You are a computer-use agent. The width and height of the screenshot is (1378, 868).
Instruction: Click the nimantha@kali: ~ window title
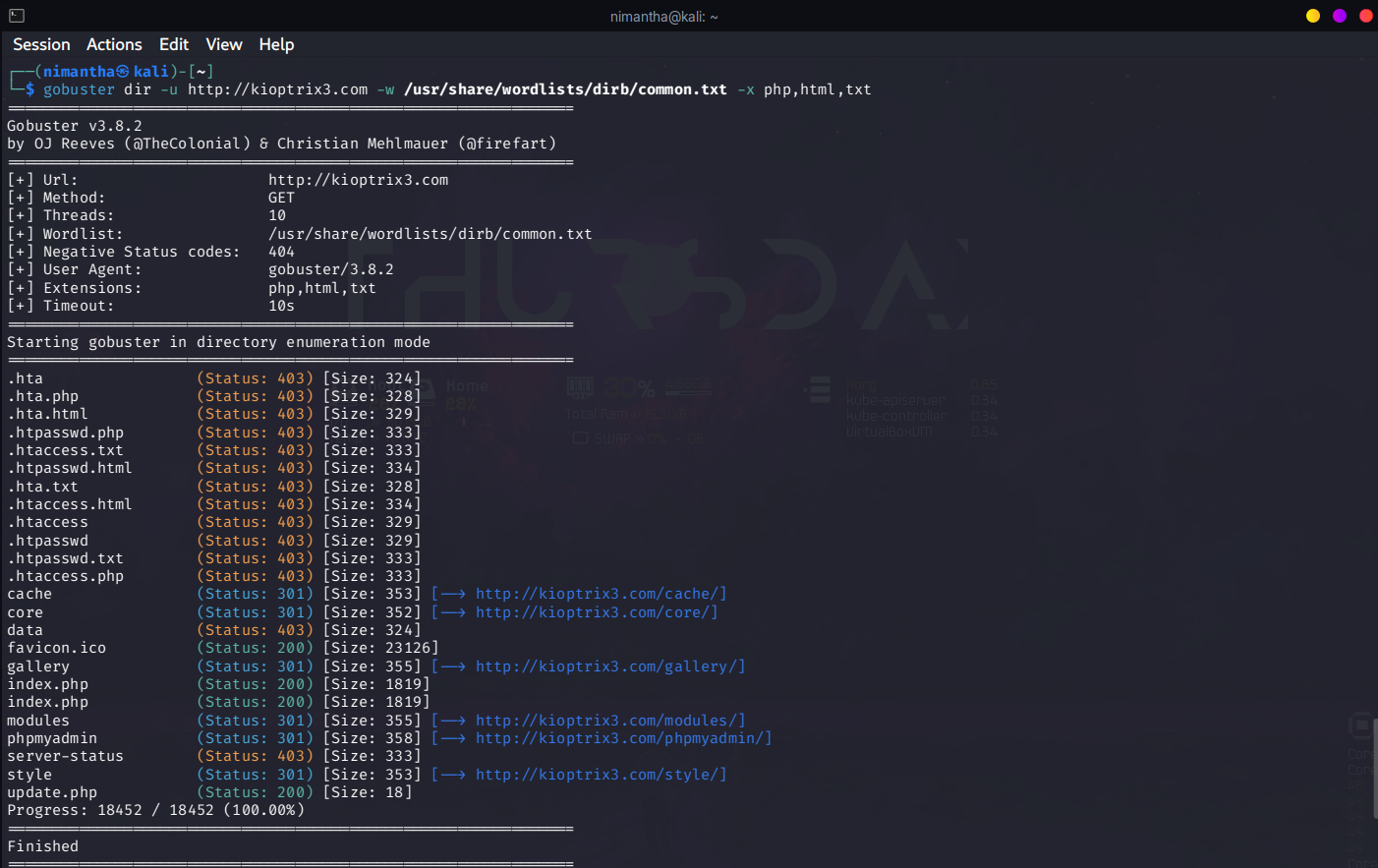pyautogui.click(x=664, y=17)
